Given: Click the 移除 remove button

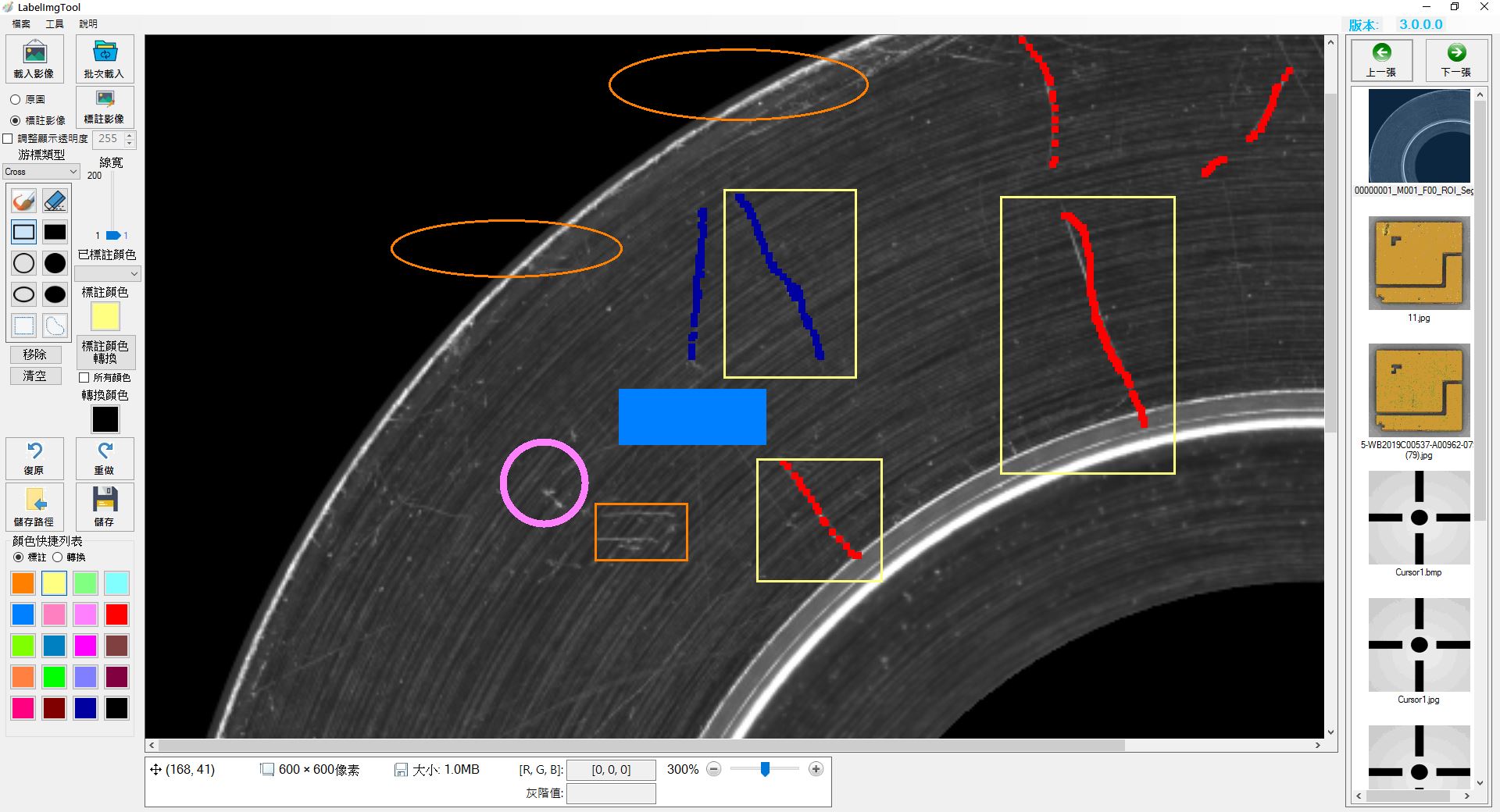Looking at the screenshot, I should click(34, 354).
